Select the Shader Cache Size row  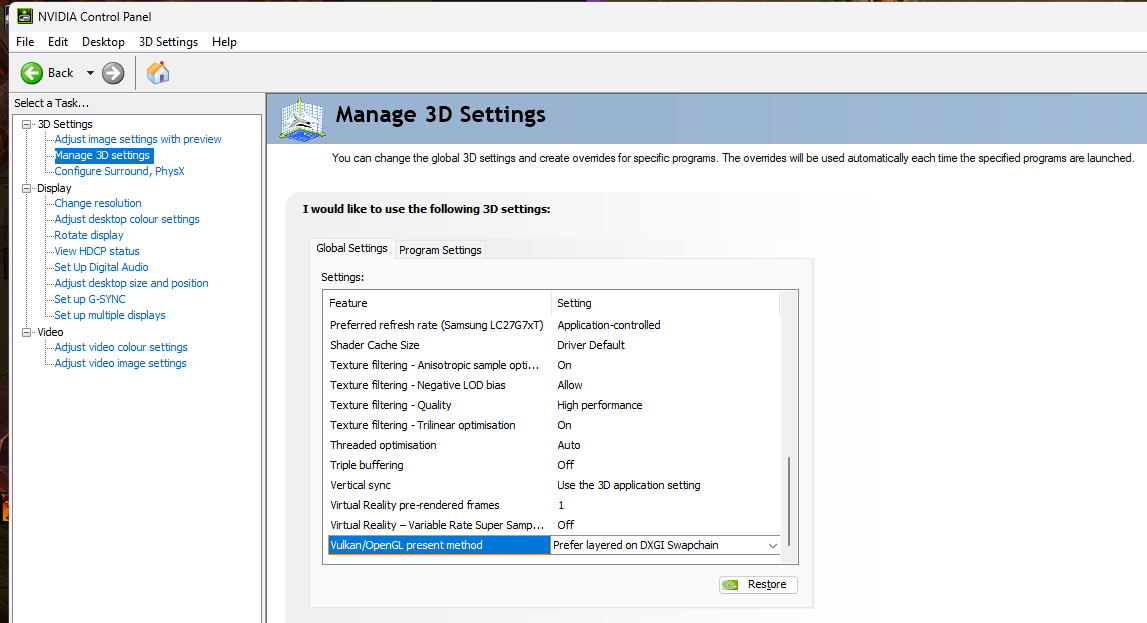point(554,345)
